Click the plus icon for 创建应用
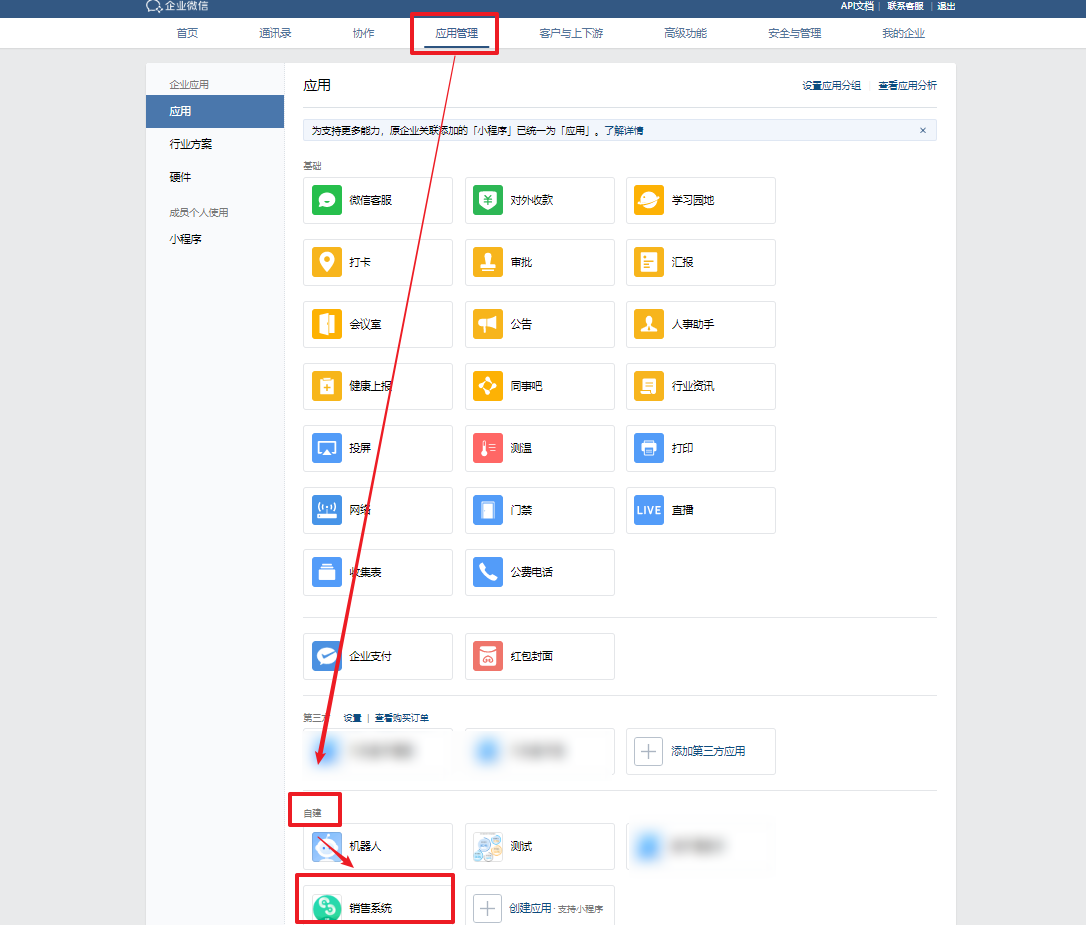 tap(488, 908)
